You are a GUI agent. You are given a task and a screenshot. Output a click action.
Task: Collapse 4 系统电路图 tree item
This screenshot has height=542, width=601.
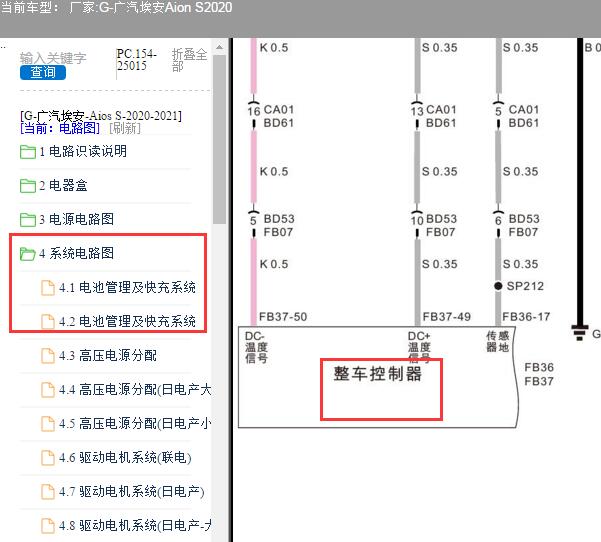pos(77,253)
